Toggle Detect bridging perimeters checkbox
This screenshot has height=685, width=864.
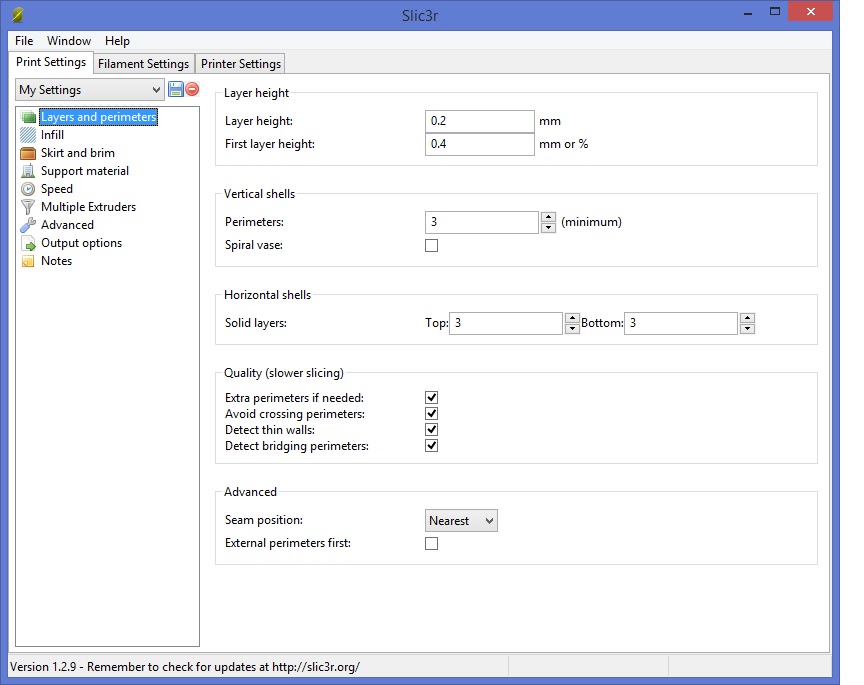coord(431,445)
